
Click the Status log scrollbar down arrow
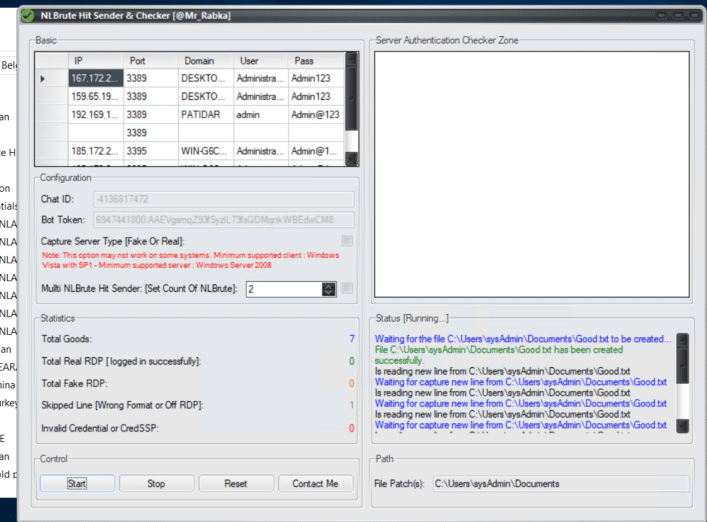coord(683,426)
